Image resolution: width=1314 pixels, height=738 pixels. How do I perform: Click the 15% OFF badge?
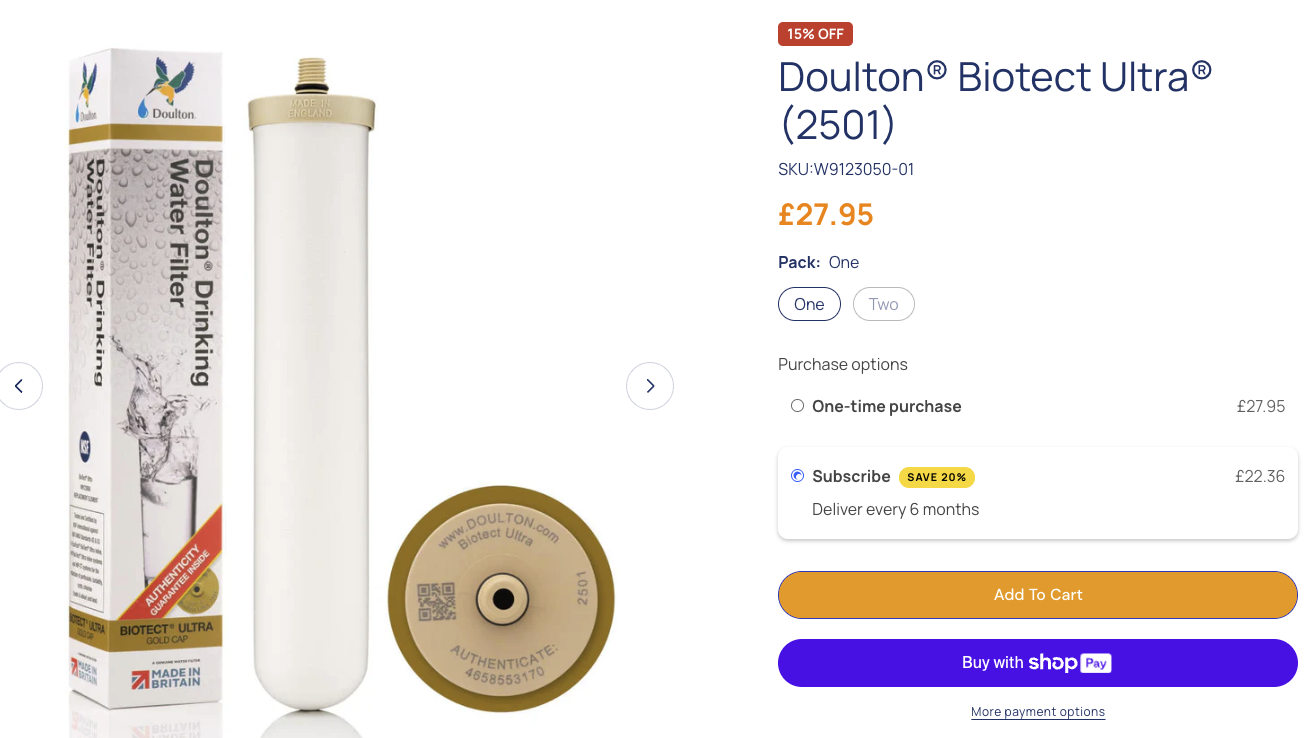pyautogui.click(x=815, y=34)
